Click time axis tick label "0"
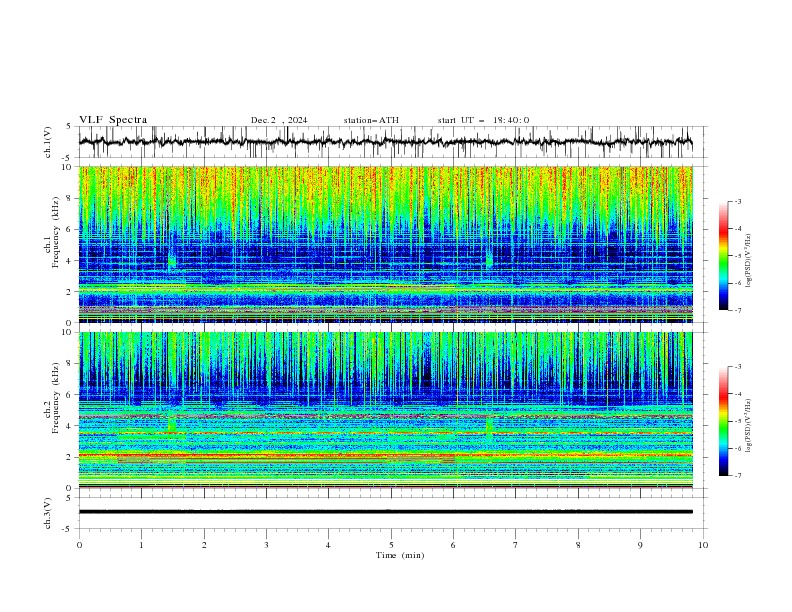 [79, 545]
